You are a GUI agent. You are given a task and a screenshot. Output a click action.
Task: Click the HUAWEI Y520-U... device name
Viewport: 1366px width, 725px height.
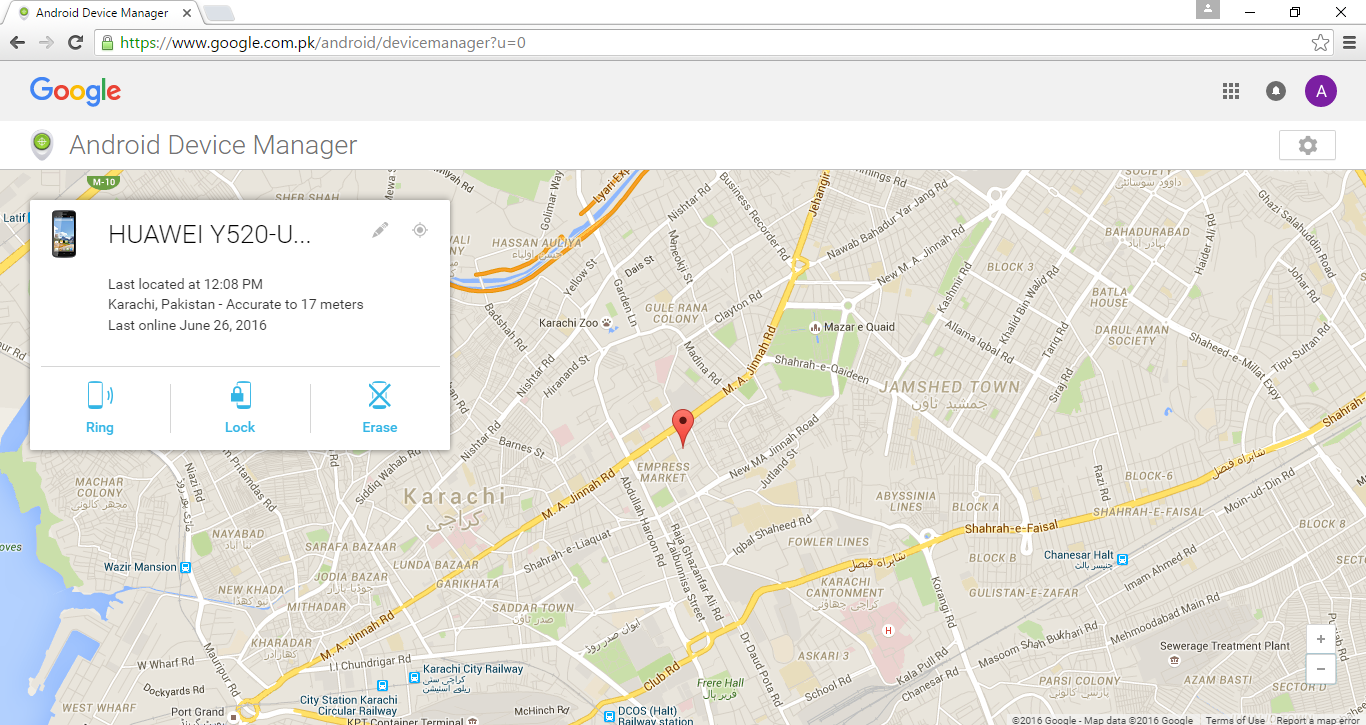209,234
